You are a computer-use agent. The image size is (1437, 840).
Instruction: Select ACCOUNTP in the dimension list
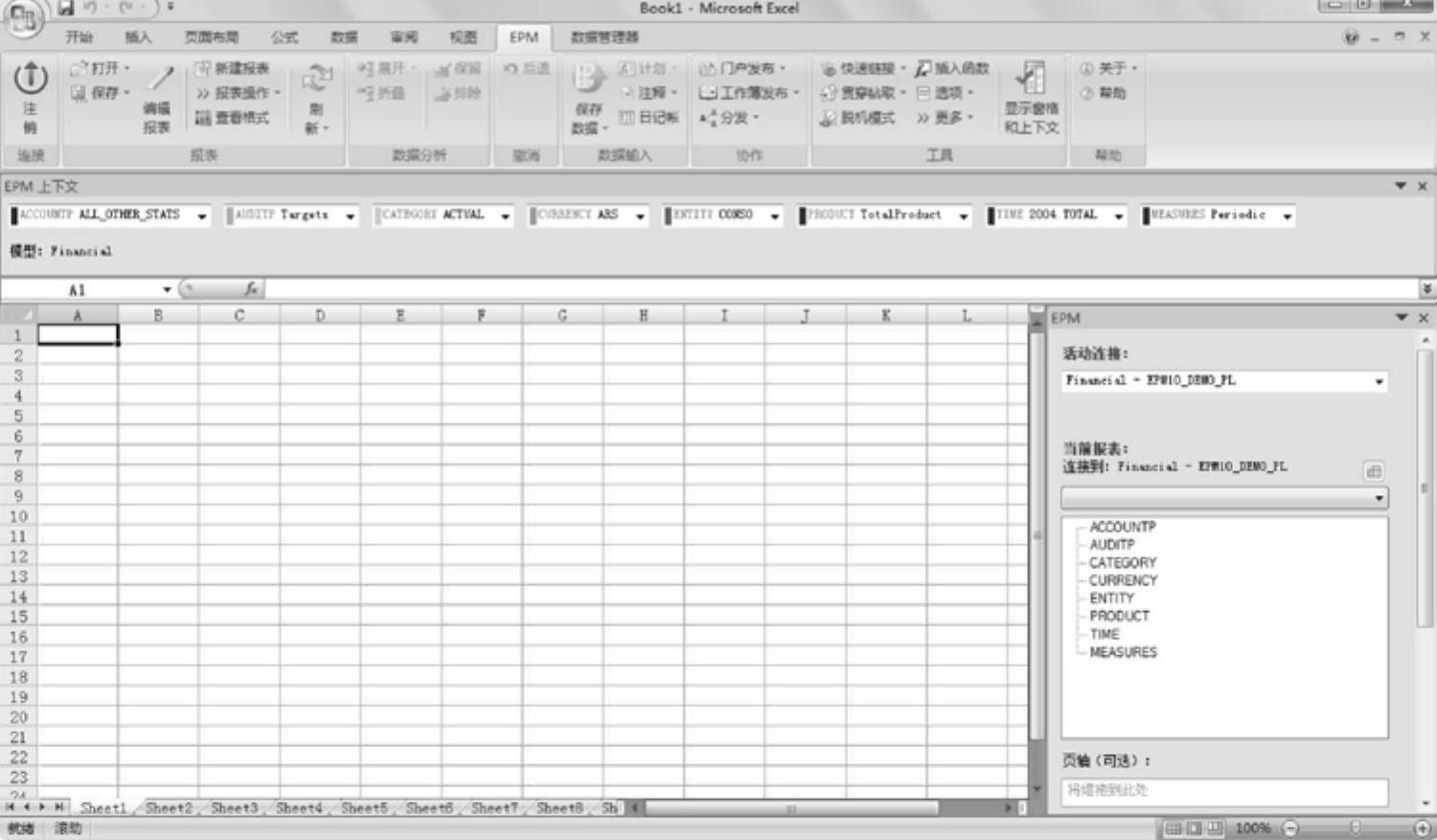[x=1123, y=527]
